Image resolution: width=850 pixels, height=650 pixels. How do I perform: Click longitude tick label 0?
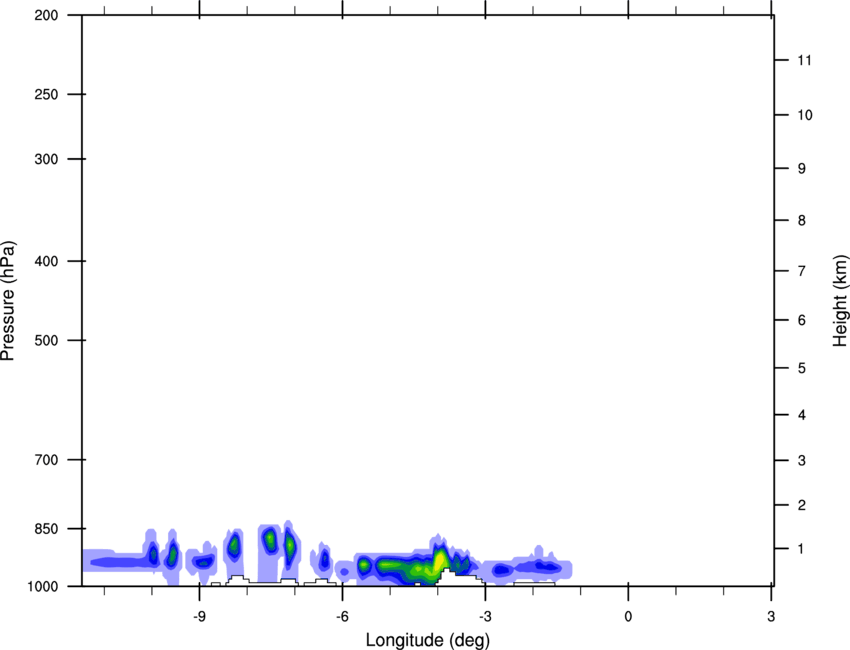(x=628, y=617)
